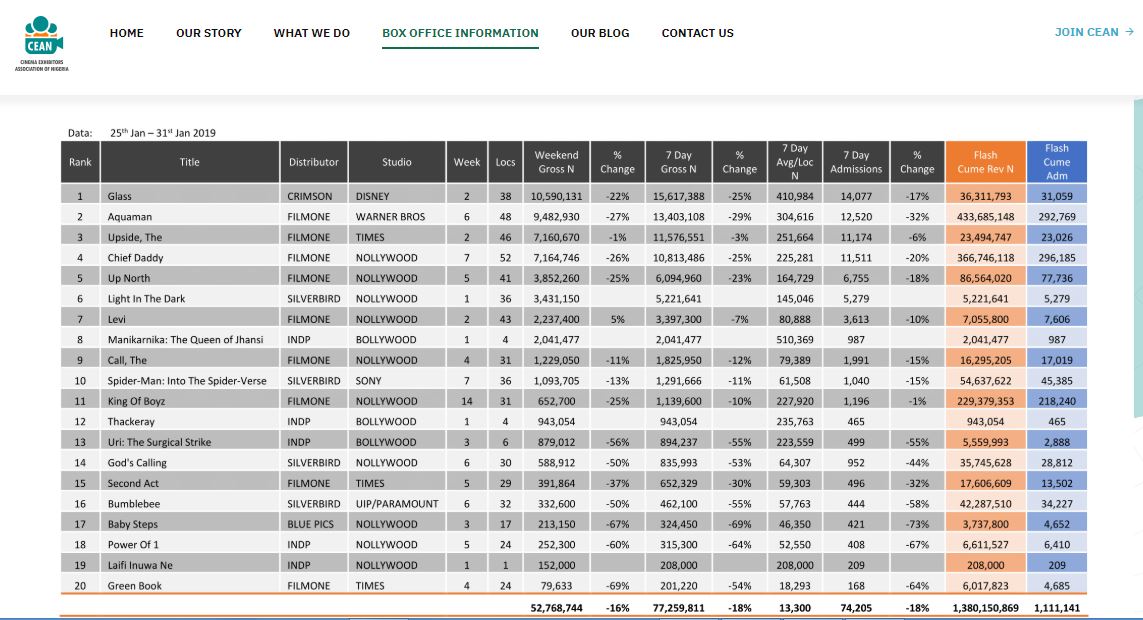Click the Studio column header
This screenshot has width=1143, height=620.
tap(397, 162)
